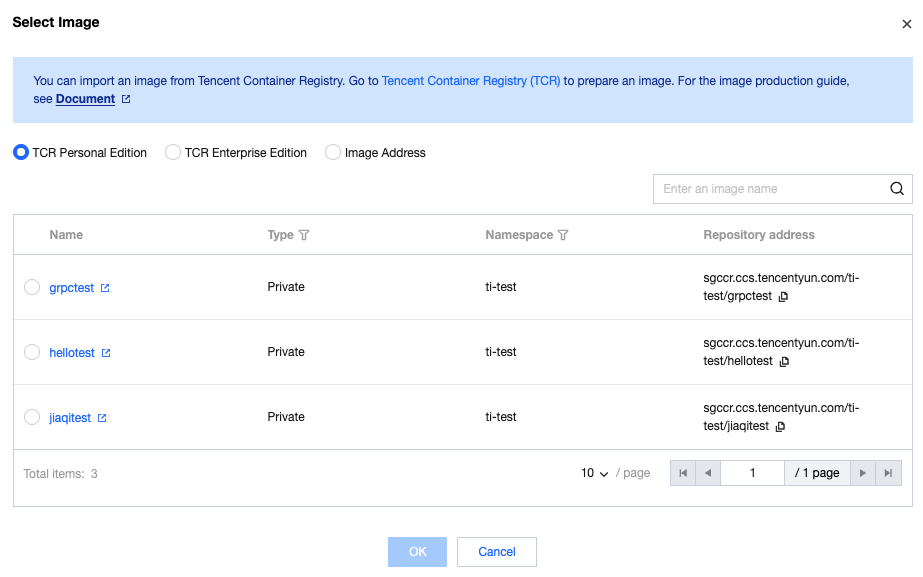Screen dimensions: 923x577
Task: Open grpctest external link icon
Action: click(x=105, y=288)
